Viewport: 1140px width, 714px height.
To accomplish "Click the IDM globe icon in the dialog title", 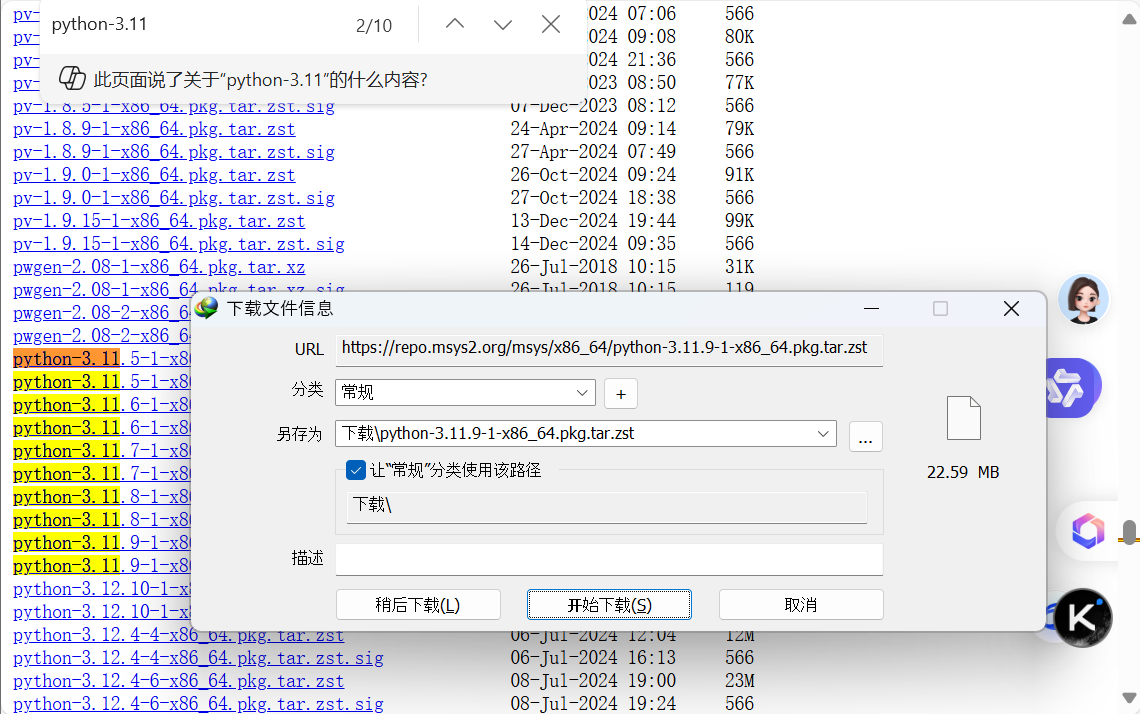I will click(207, 308).
